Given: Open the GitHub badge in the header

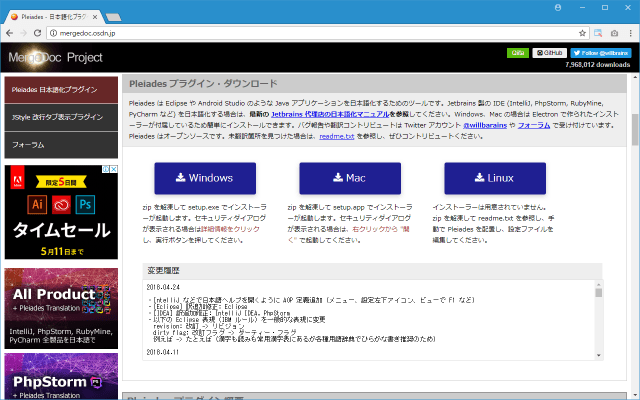Looking at the screenshot, I should [x=549, y=53].
